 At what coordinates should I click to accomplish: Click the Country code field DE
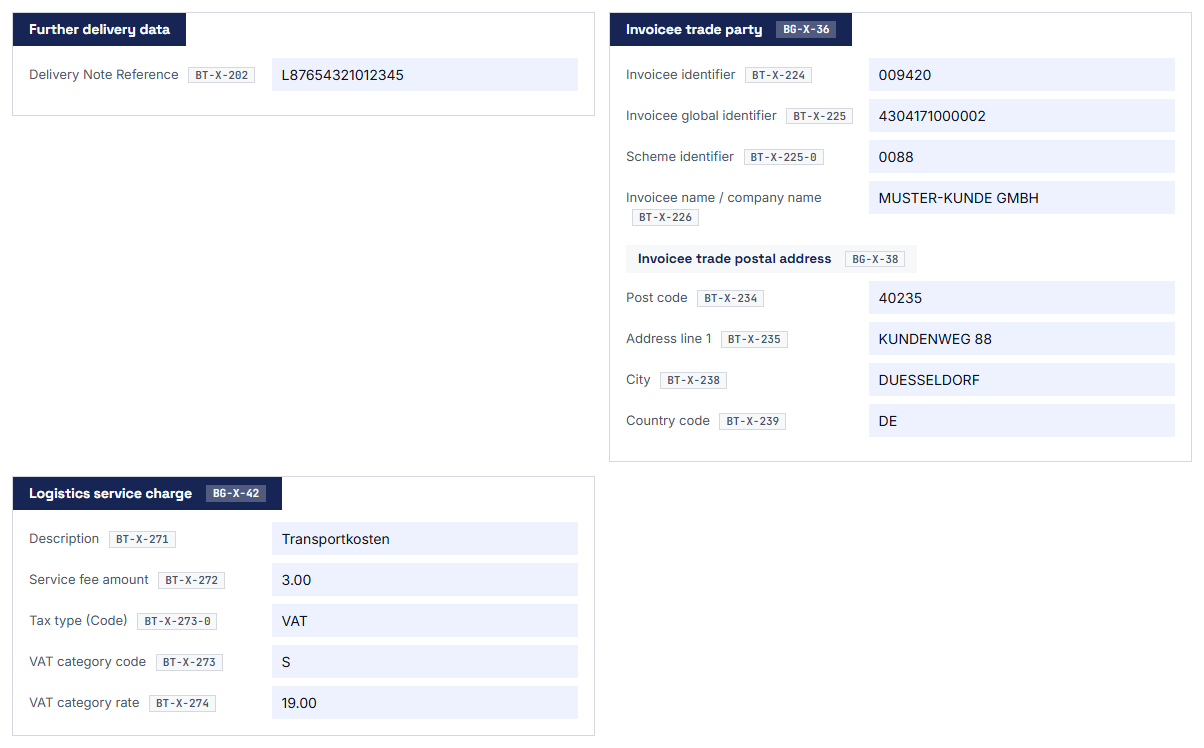(1022, 421)
